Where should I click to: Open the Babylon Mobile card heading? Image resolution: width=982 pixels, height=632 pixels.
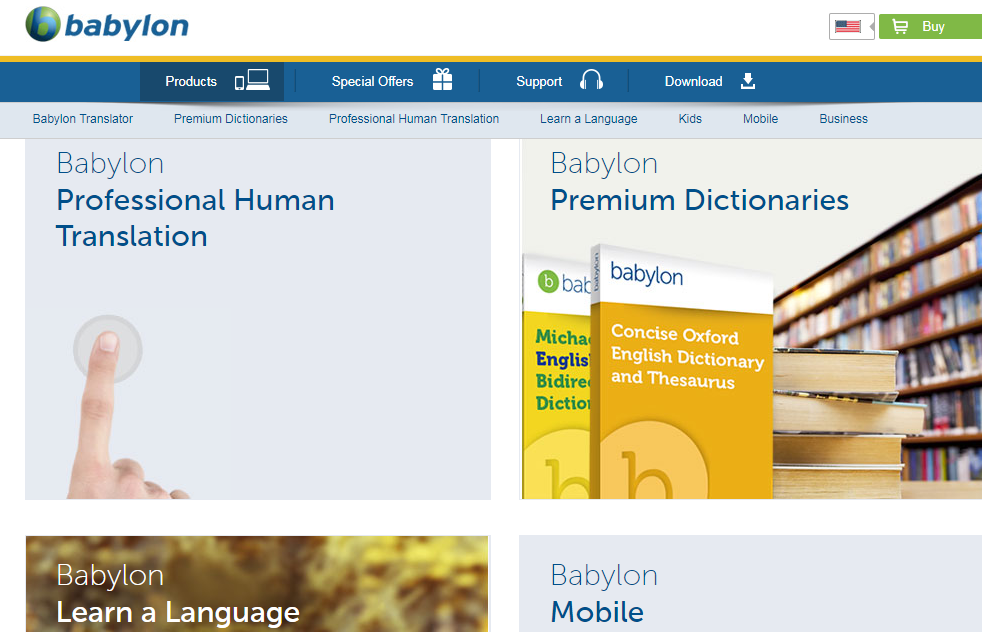(x=597, y=612)
